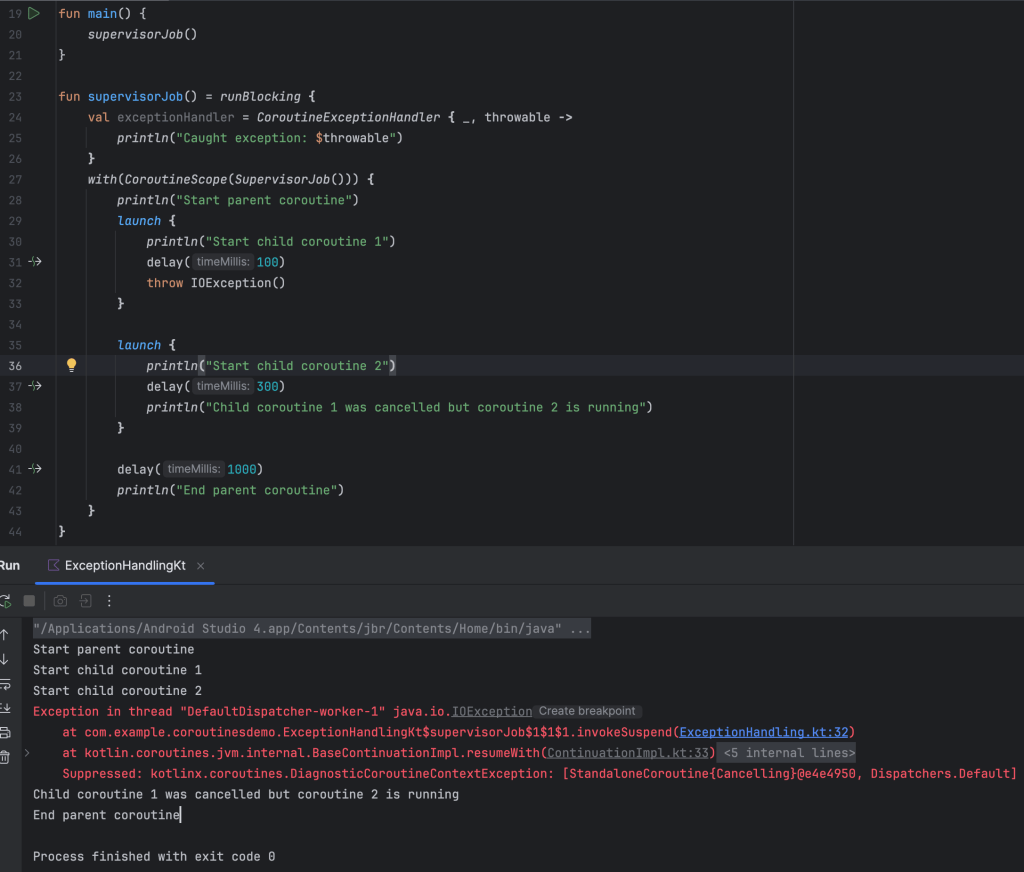Viewport: 1024px width, 872px height.
Task: Expand the '<5 internal lines>' folded region
Action: click(x=789, y=753)
